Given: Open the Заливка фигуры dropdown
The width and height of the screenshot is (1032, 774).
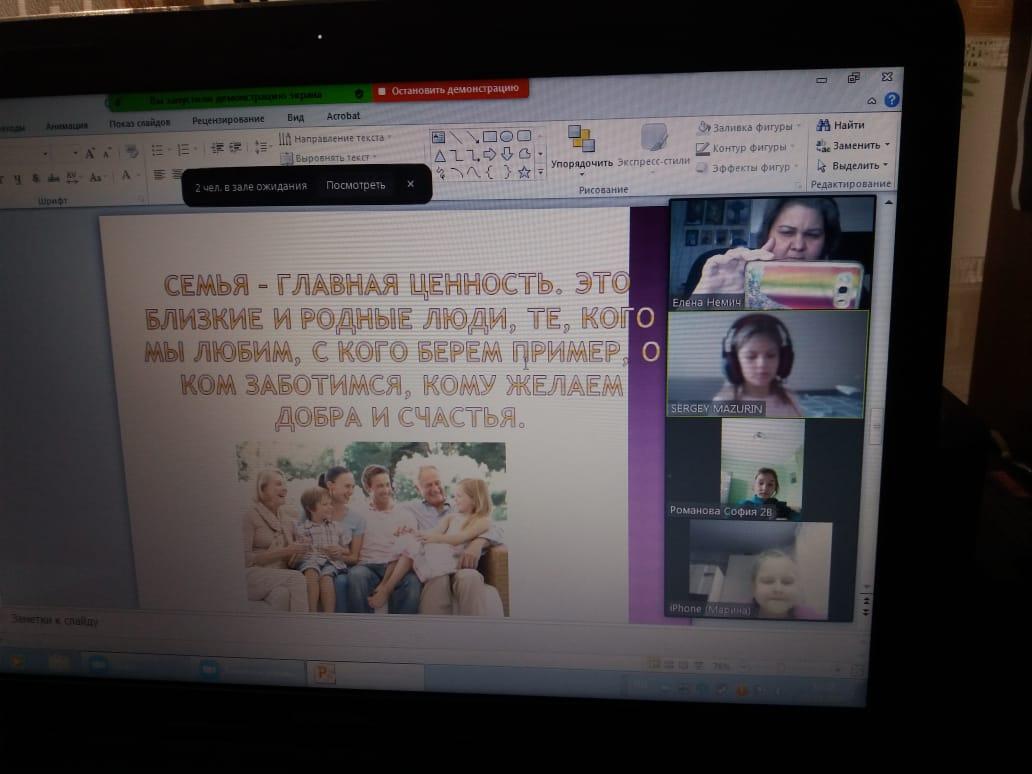Looking at the screenshot, I should point(750,127).
